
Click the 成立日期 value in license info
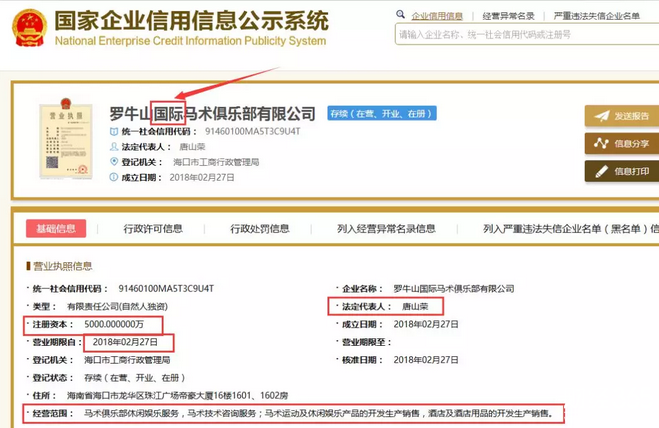coord(426,324)
